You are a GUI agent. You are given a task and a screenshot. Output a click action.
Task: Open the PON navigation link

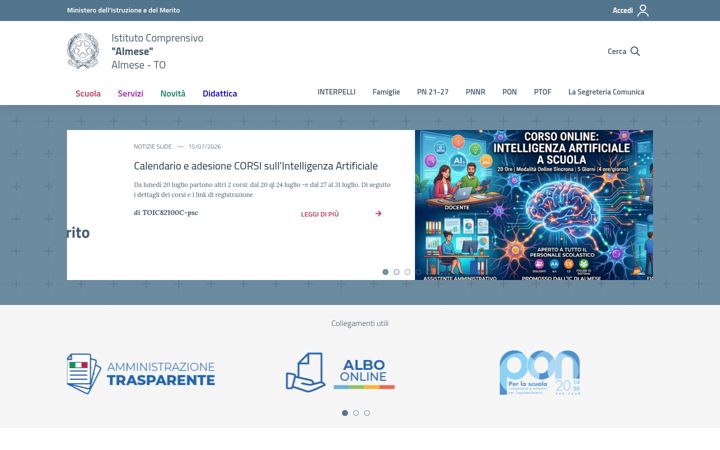point(509,92)
